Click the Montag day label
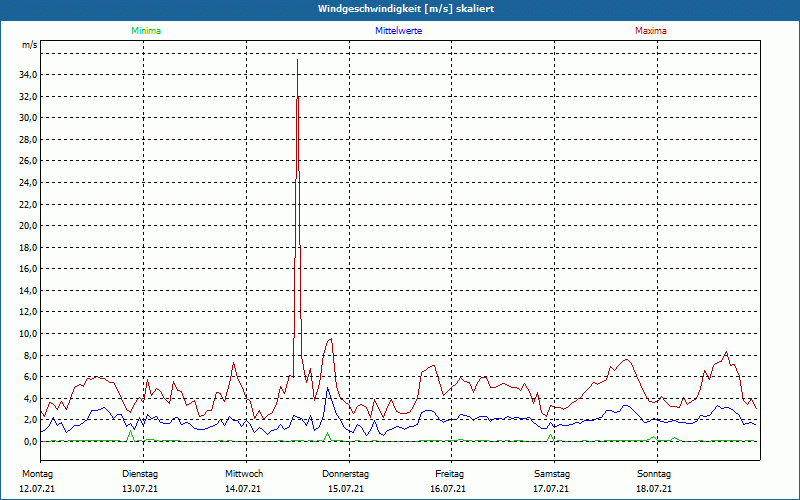Viewport: 800px width, 500px height. point(37,473)
